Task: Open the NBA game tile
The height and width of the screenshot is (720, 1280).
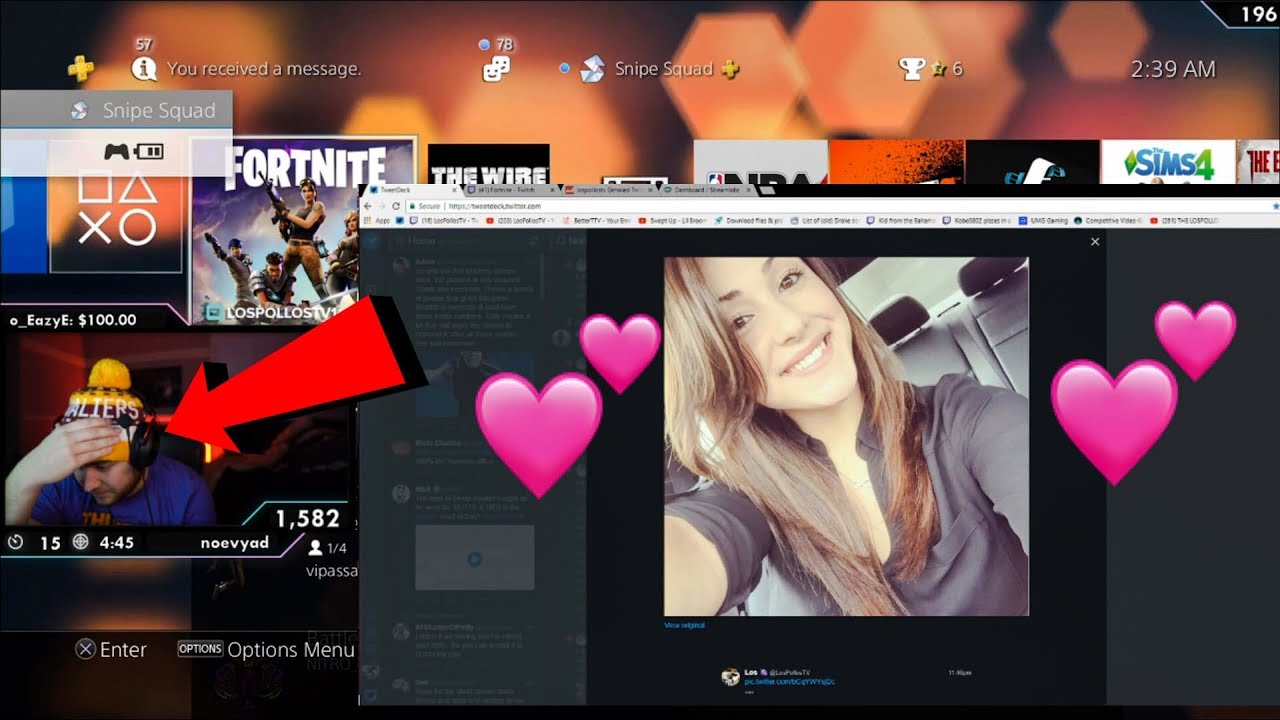Action: (761, 162)
